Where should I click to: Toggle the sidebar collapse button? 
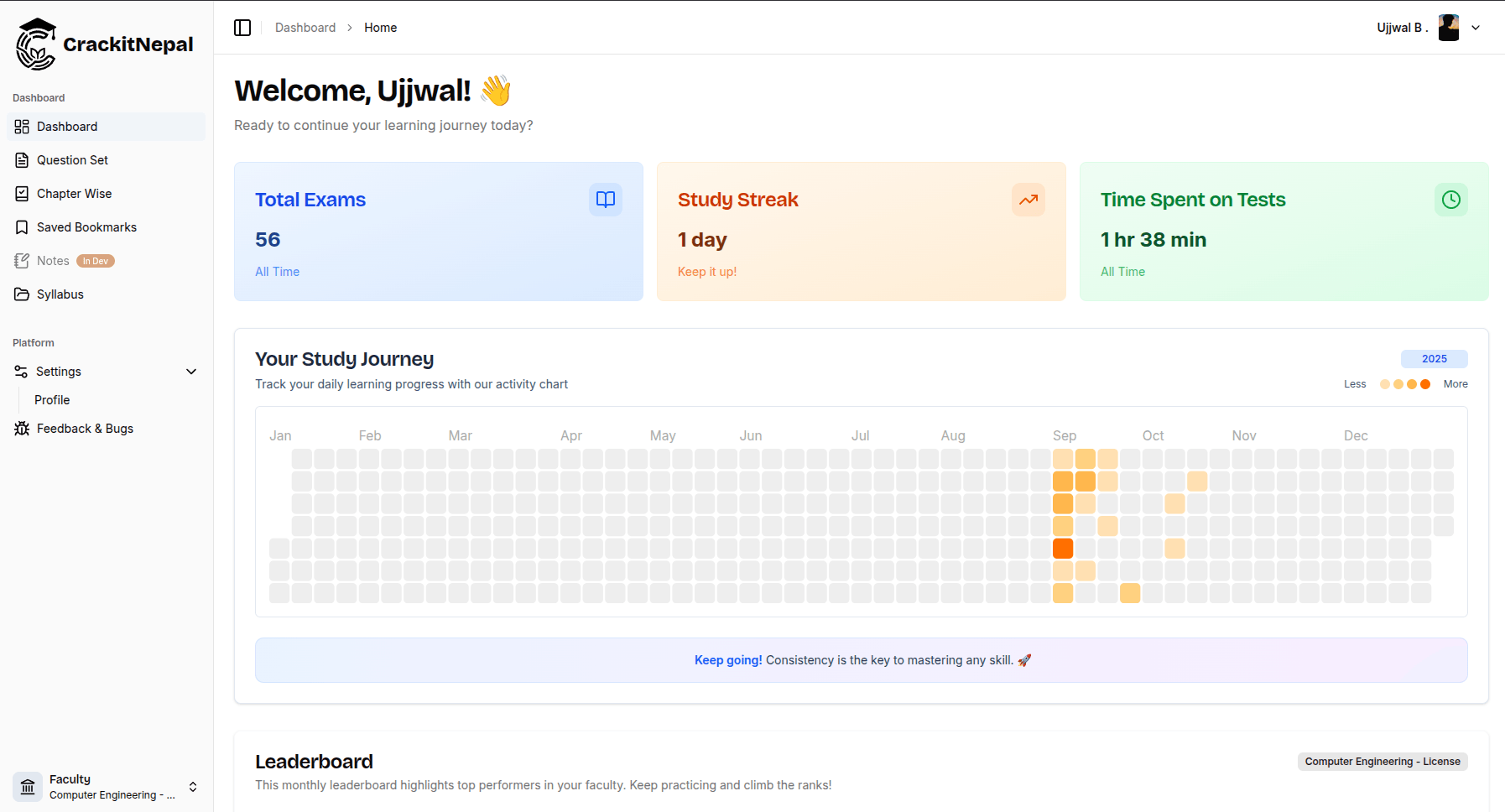pyautogui.click(x=242, y=27)
